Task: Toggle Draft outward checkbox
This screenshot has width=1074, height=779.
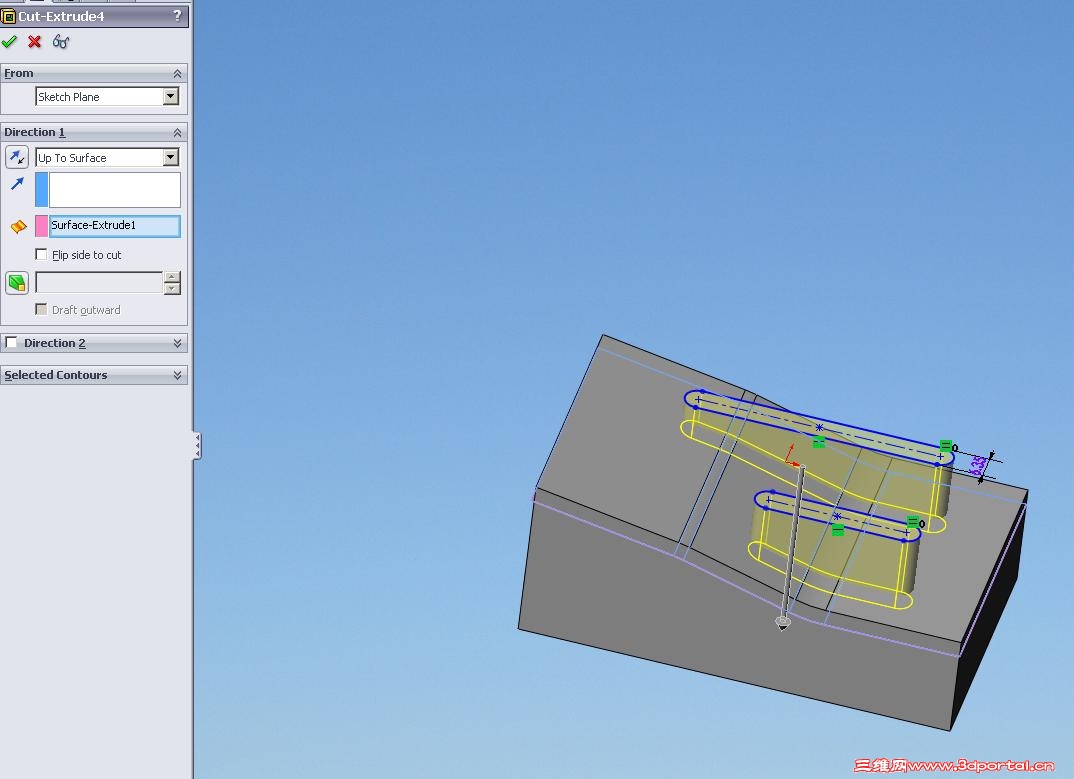Action: (x=41, y=309)
